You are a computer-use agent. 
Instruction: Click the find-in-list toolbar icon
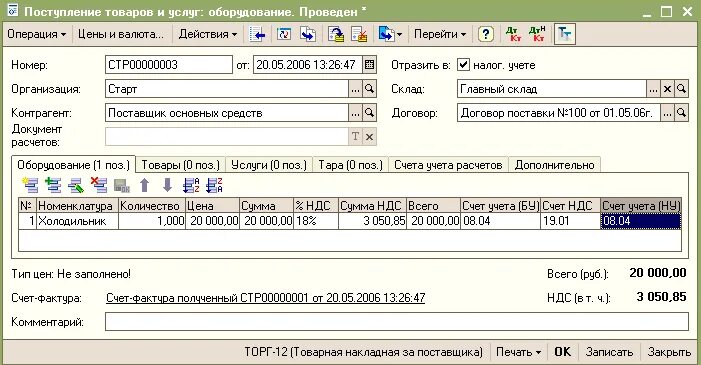pyautogui.click(x=308, y=34)
